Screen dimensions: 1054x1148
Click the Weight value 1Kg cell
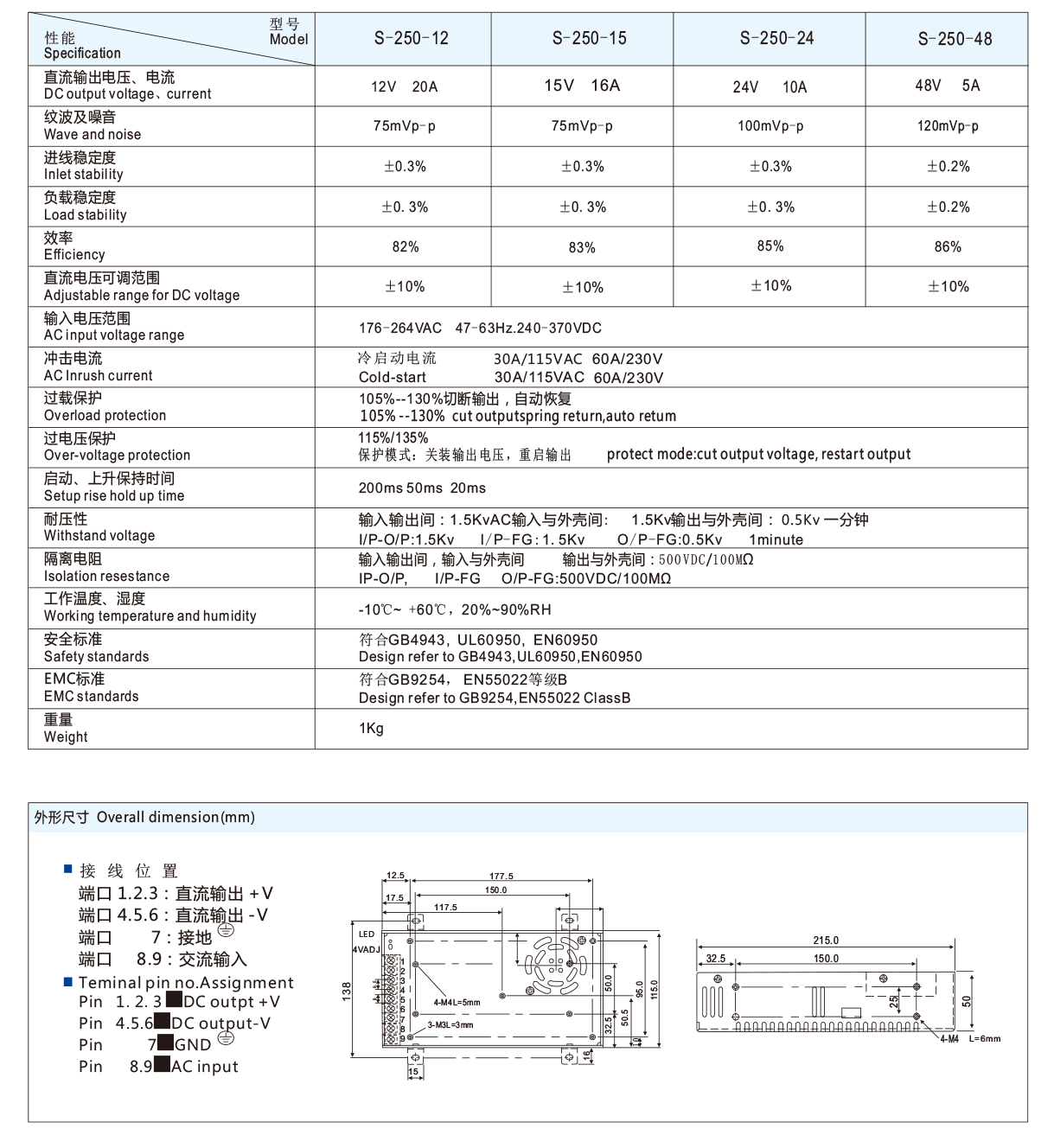tap(373, 729)
